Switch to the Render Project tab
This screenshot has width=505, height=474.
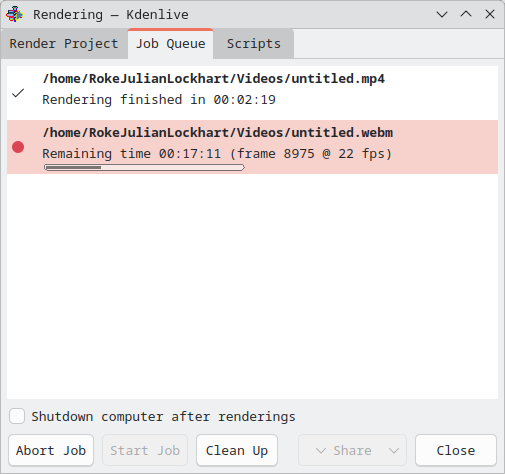pos(64,44)
